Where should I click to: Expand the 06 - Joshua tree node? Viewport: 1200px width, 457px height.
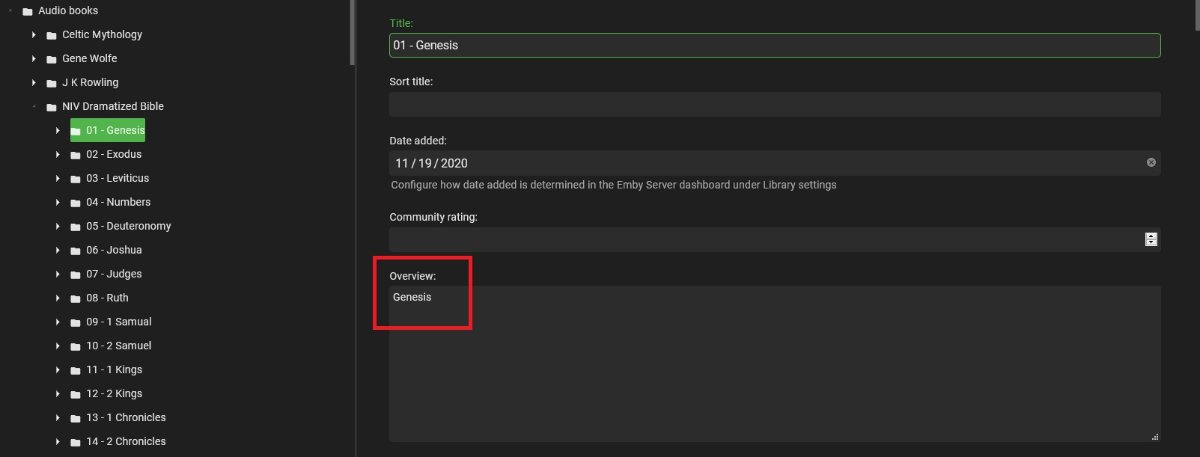[58, 250]
